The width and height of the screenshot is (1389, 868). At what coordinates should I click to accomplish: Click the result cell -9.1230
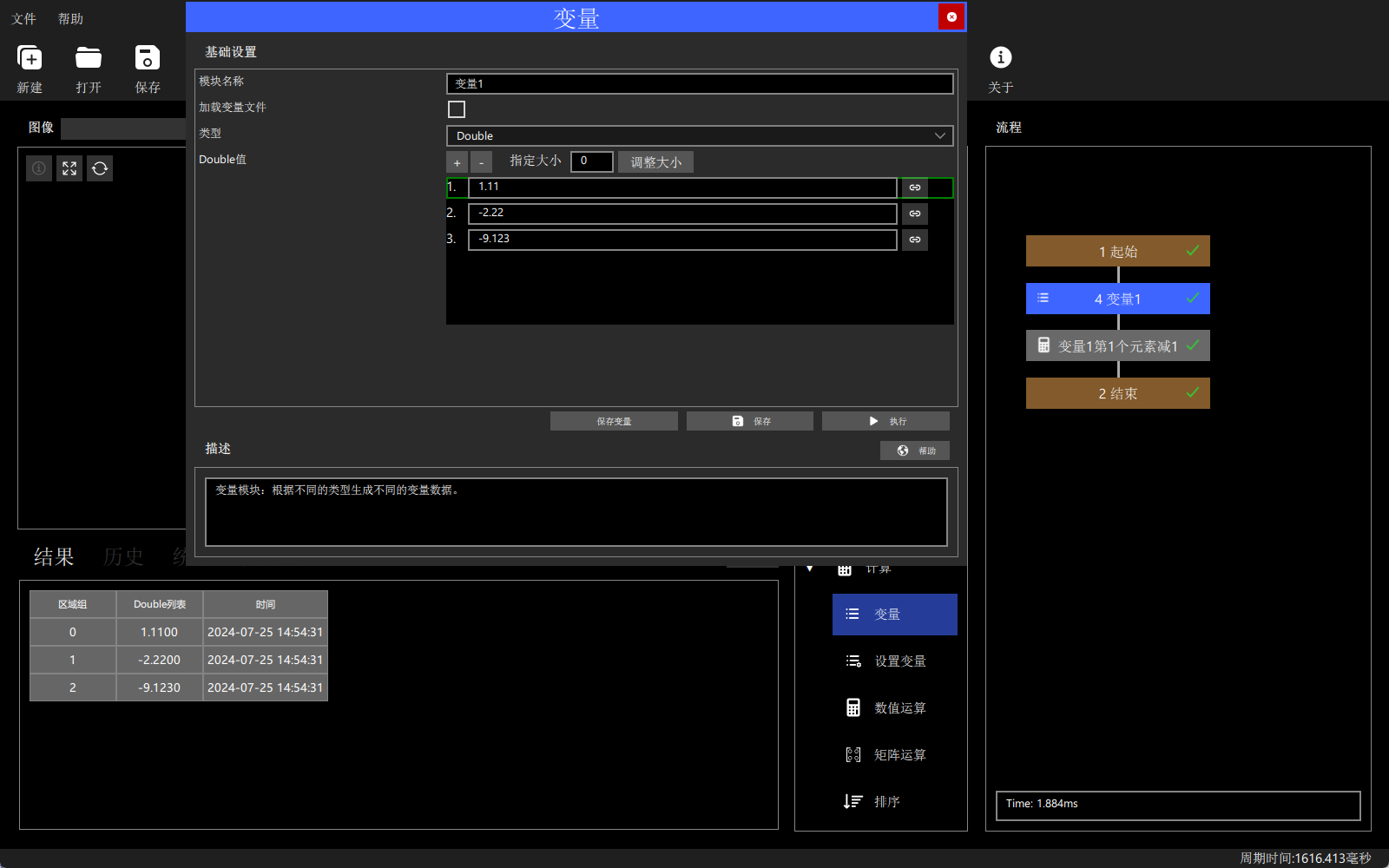(x=160, y=687)
